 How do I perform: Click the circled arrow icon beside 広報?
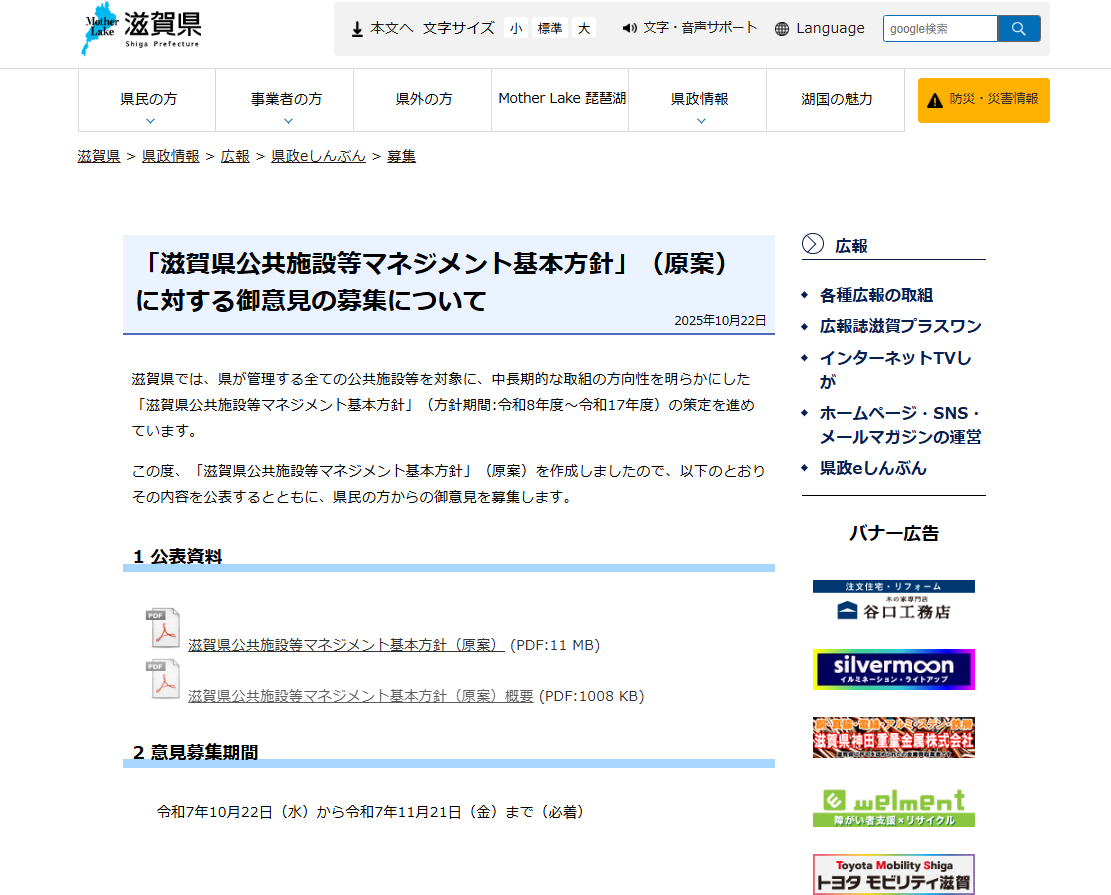click(813, 244)
